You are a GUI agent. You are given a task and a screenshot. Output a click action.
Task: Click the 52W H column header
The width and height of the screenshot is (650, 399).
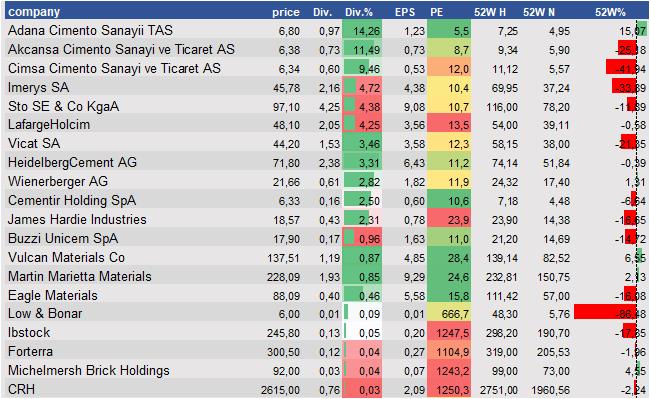[490, 12]
